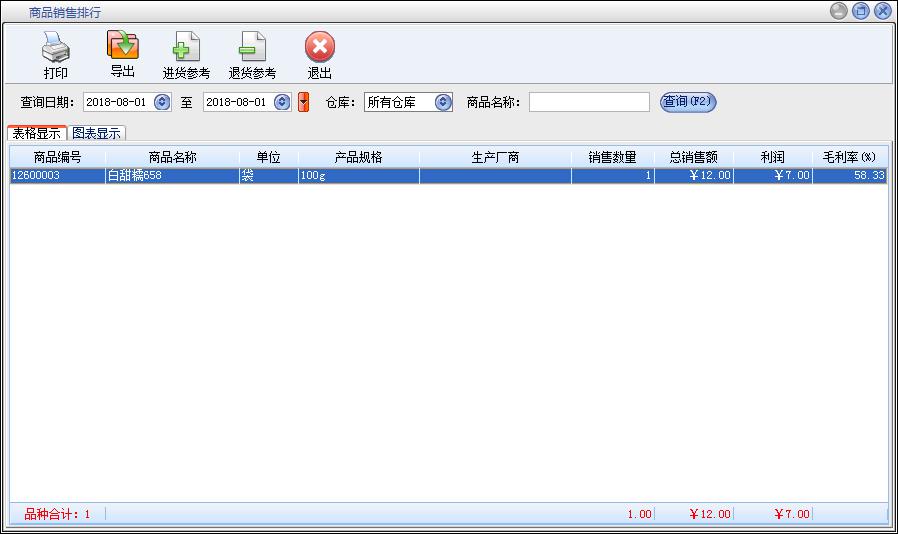Click the Print (打印) printer icon

click(56, 47)
